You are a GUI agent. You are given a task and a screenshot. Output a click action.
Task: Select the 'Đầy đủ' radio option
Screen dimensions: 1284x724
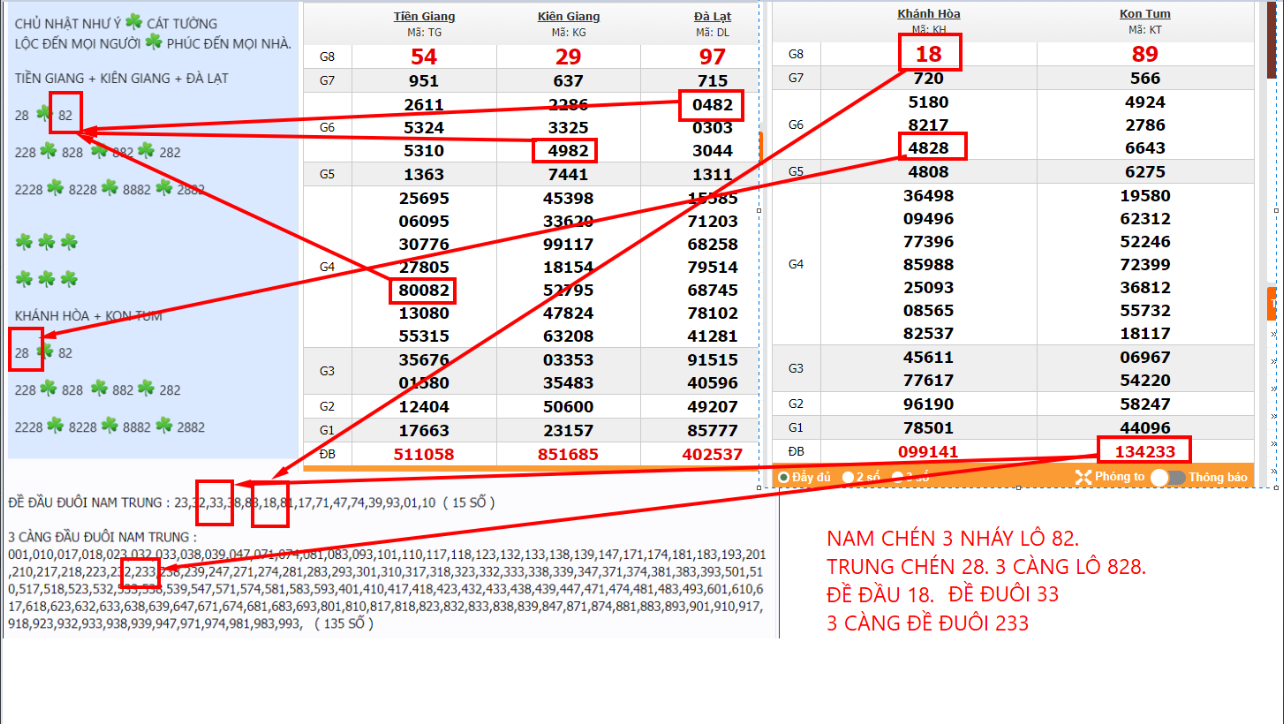click(784, 478)
